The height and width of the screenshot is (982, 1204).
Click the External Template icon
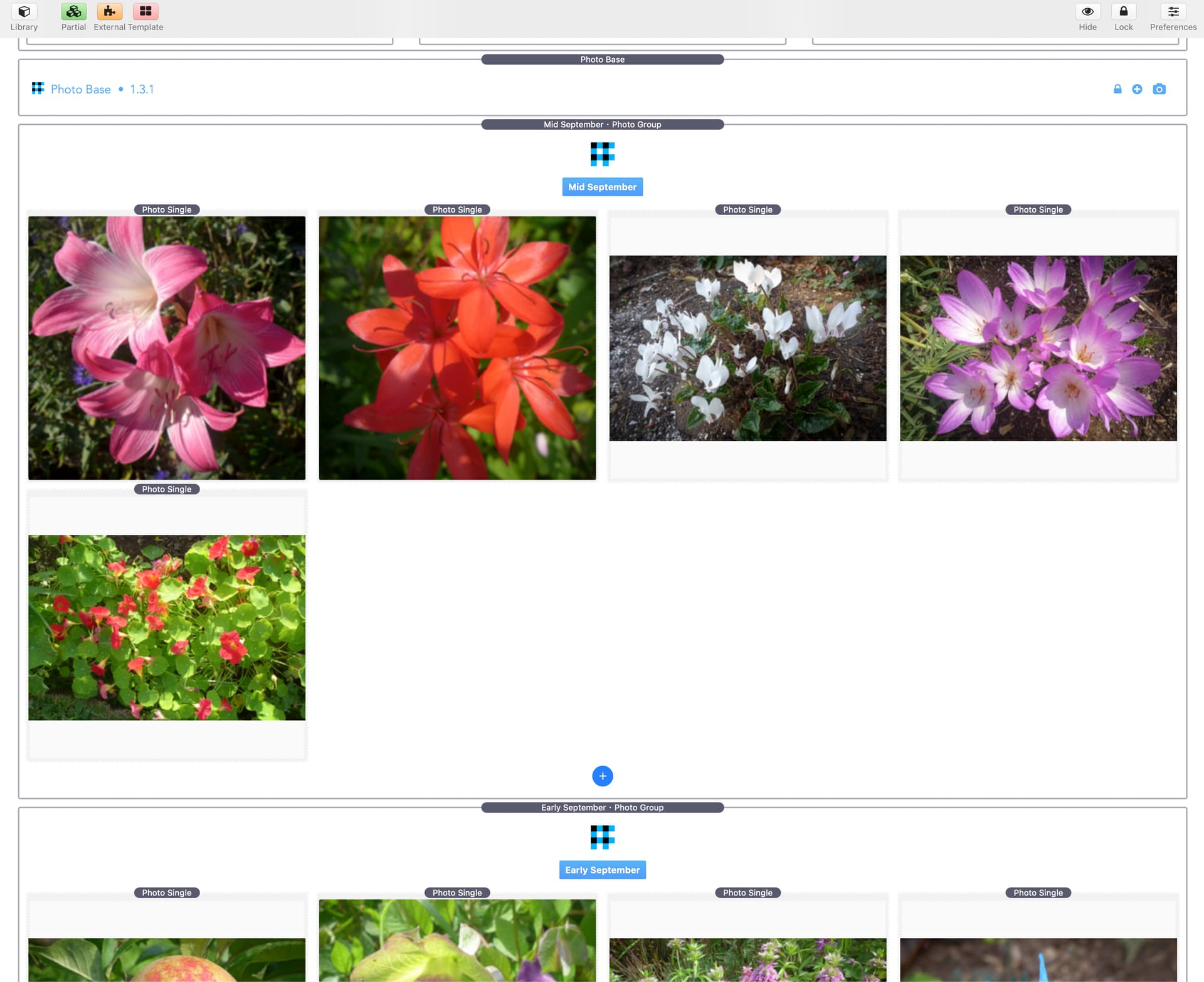pos(110,12)
